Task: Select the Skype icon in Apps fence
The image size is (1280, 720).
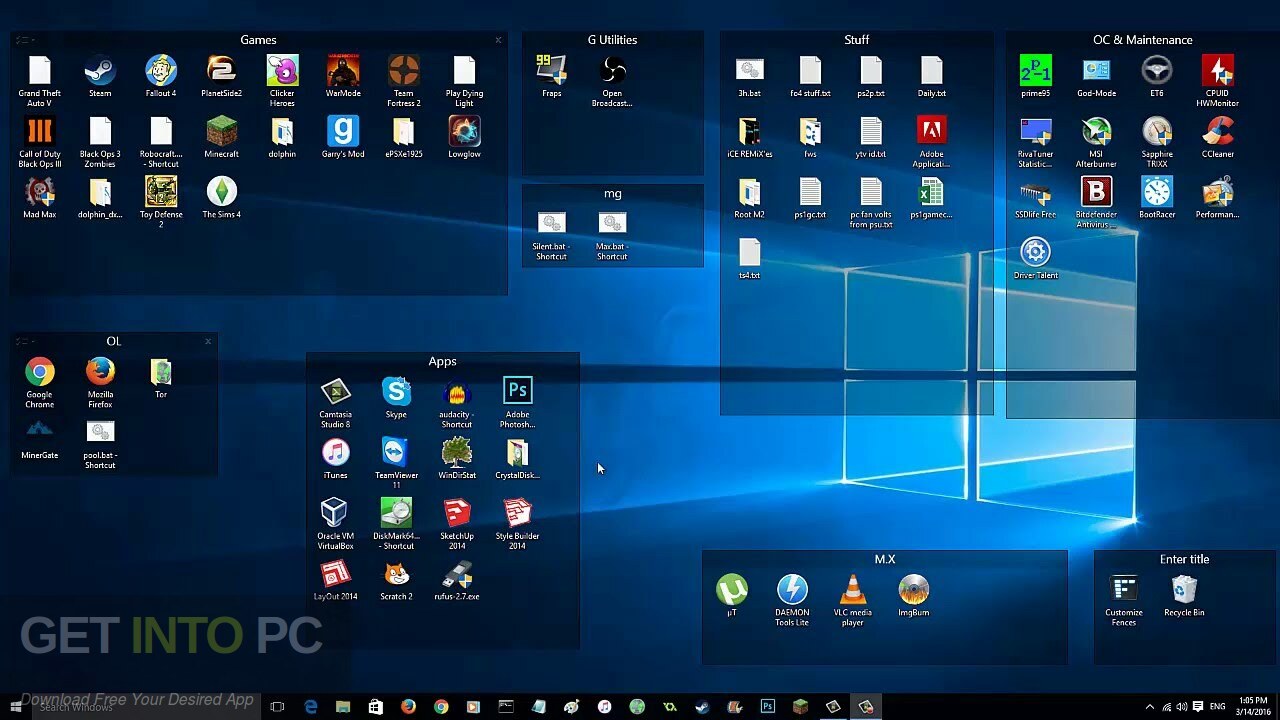Action: 396,398
